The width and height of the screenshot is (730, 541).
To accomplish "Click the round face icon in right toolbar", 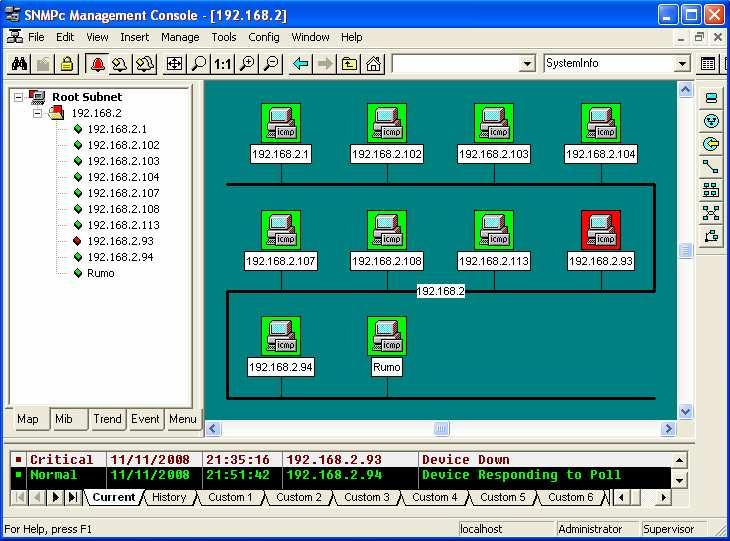I will point(711,121).
